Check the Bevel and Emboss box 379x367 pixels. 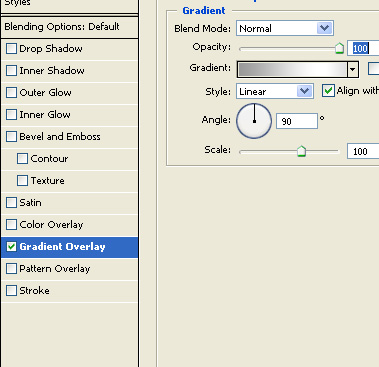point(11,137)
